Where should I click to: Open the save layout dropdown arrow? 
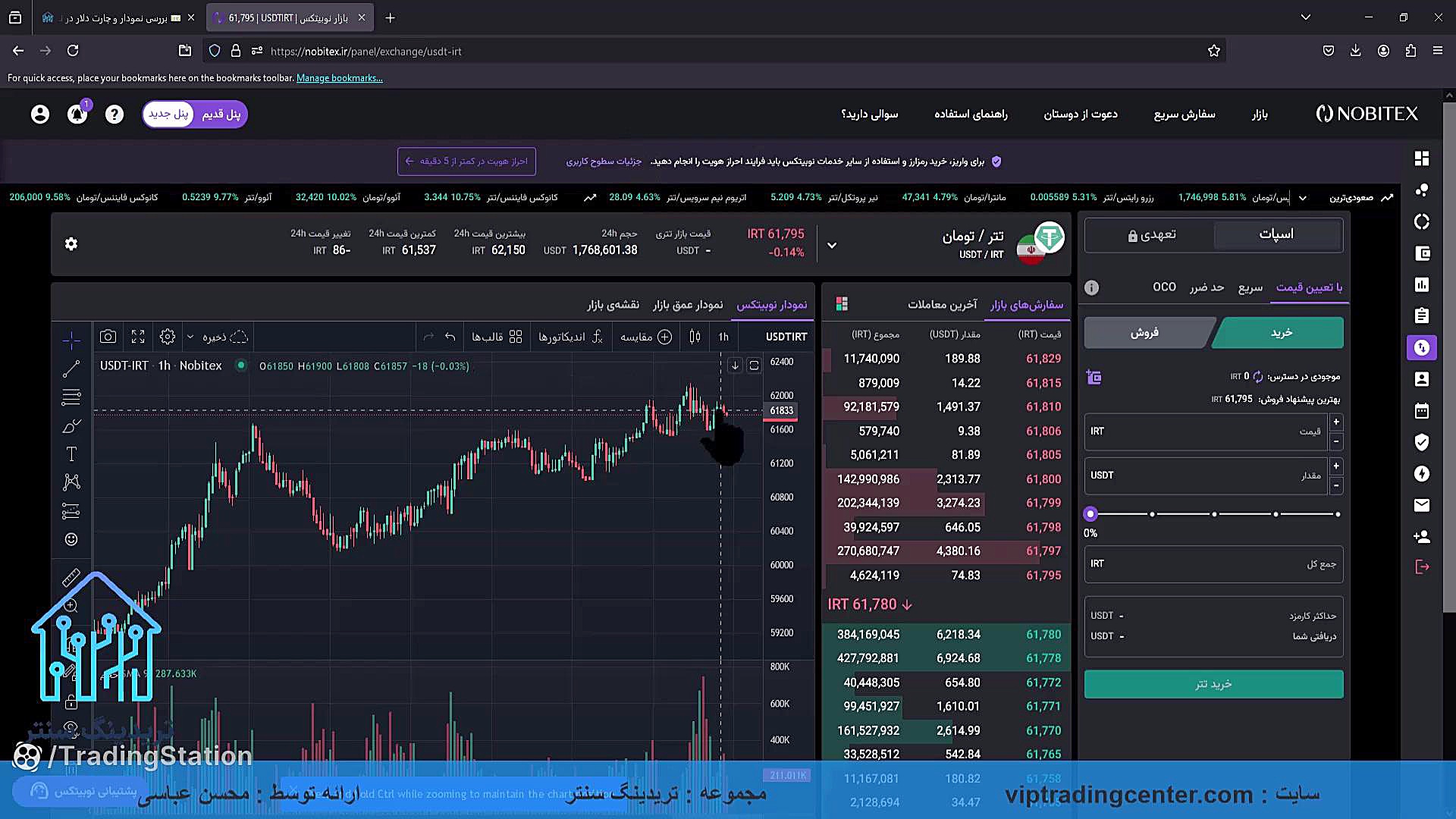[x=190, y=337]
